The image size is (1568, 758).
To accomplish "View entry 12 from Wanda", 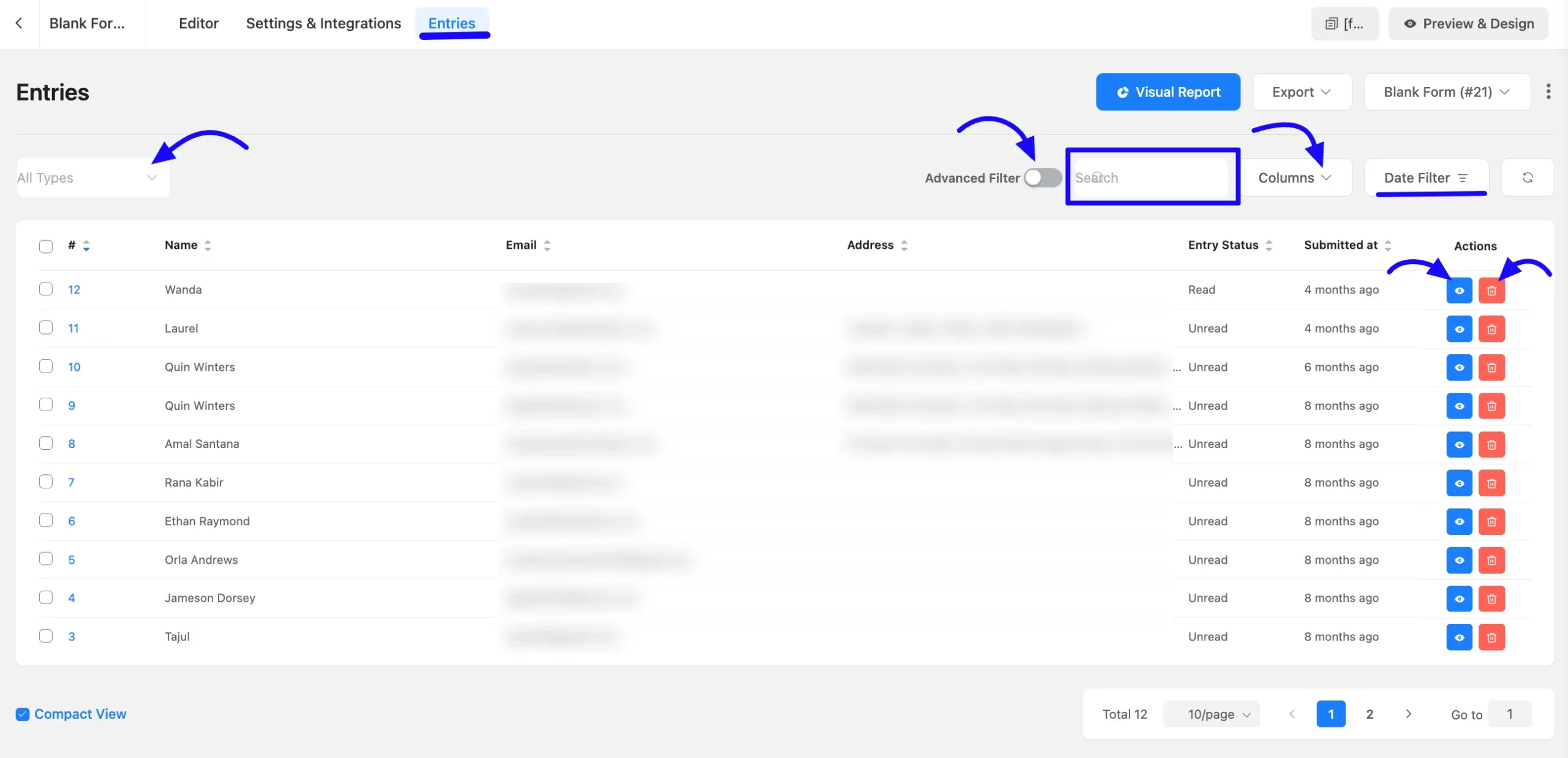I will (x=1459, y=290).
